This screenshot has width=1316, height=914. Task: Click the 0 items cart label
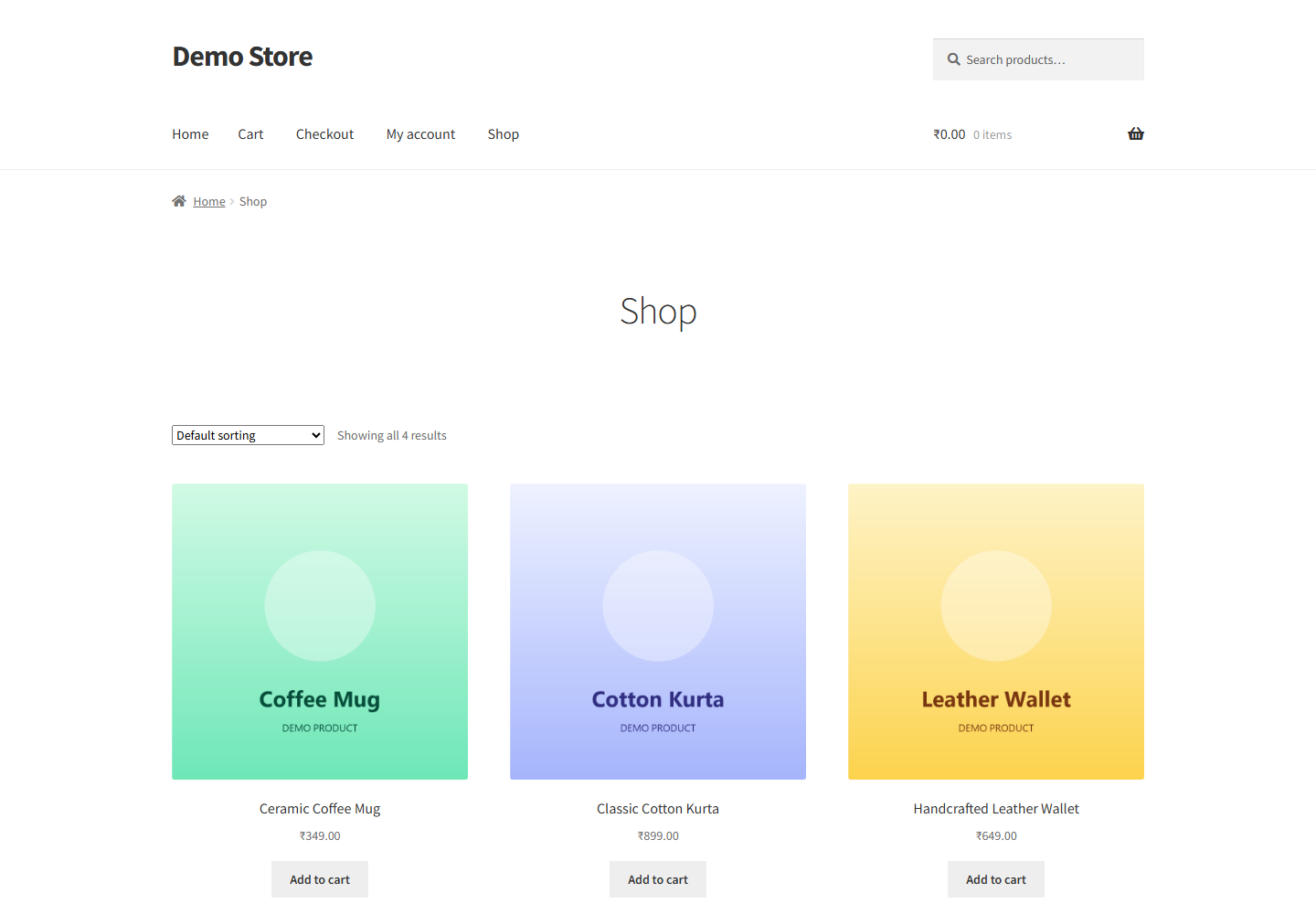992,135
